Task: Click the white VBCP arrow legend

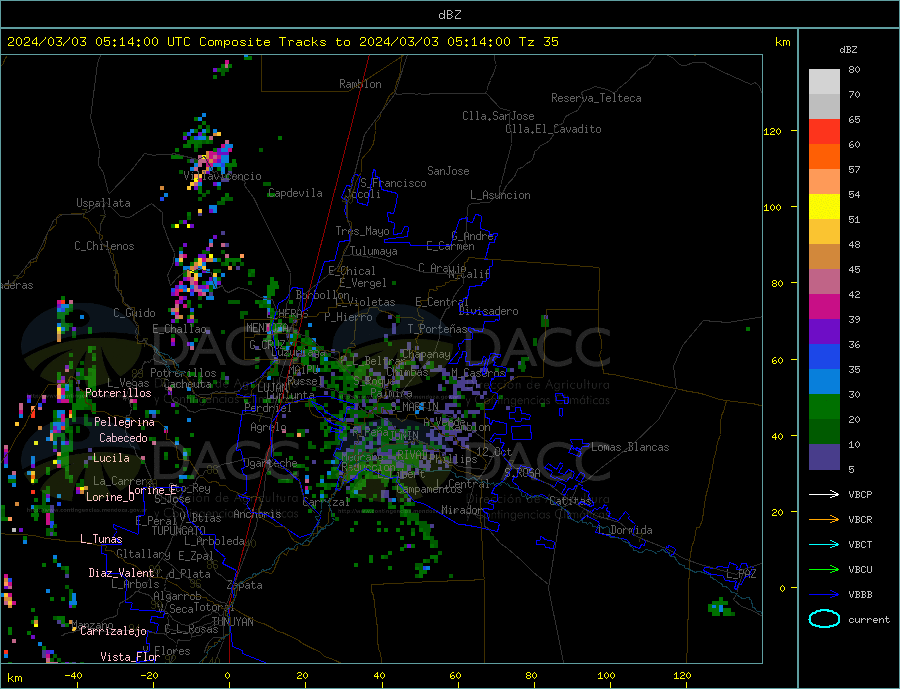Action: coord(824,494)
